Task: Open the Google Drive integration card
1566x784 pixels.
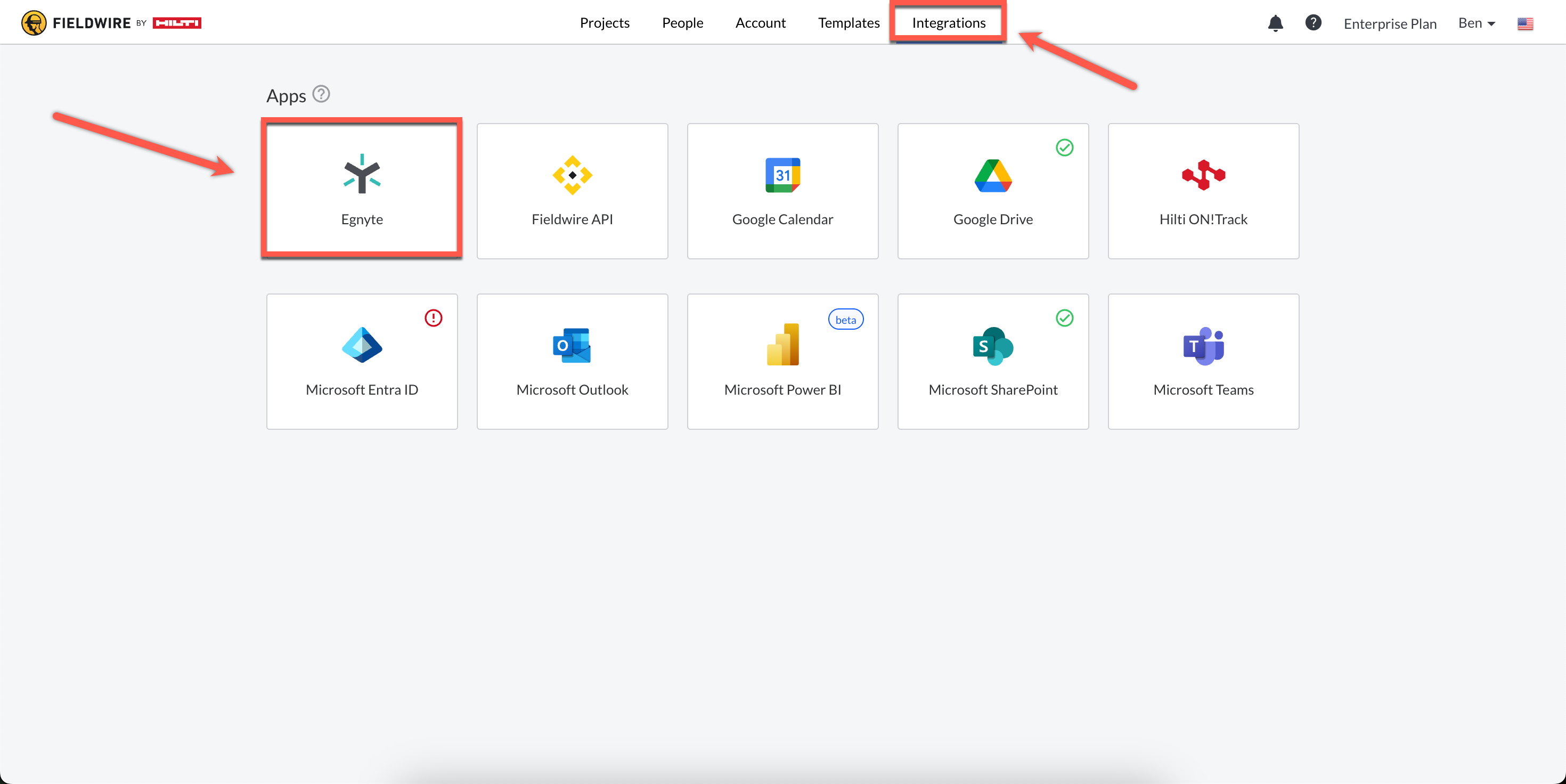Action: pos(993,191)
